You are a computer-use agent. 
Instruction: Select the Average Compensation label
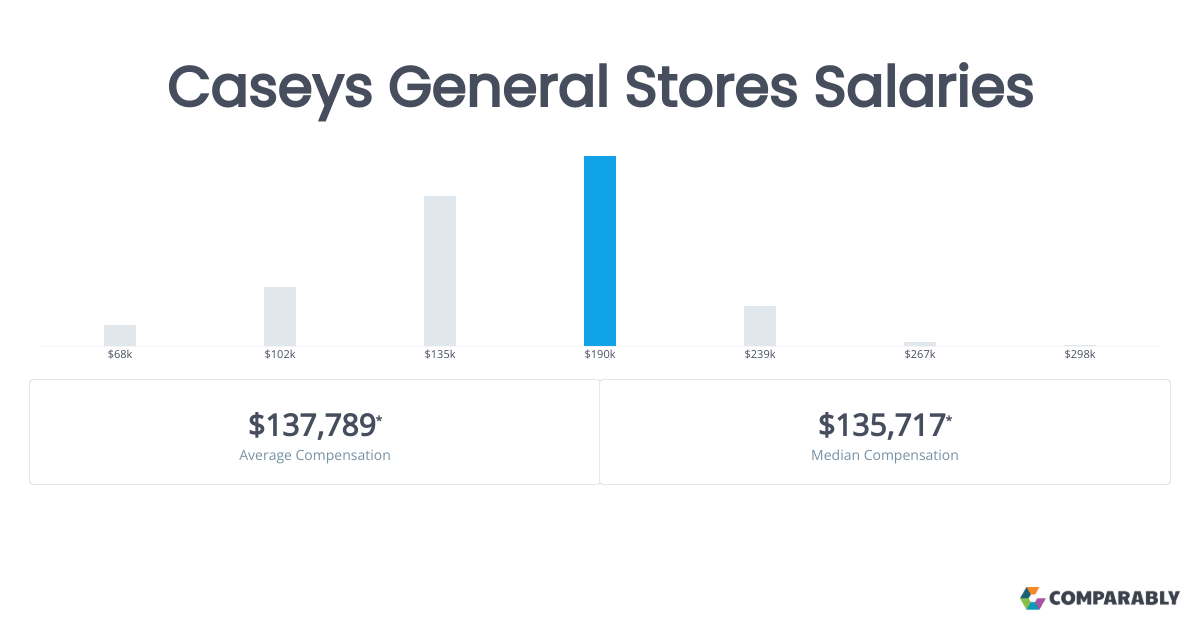[315, 455]
